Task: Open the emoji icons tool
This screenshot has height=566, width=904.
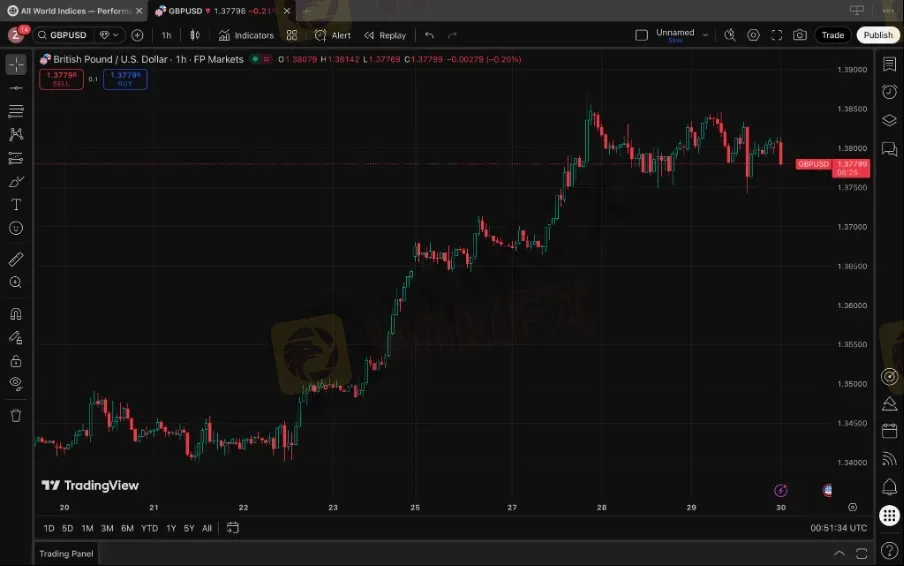Action: pos(16,228)
